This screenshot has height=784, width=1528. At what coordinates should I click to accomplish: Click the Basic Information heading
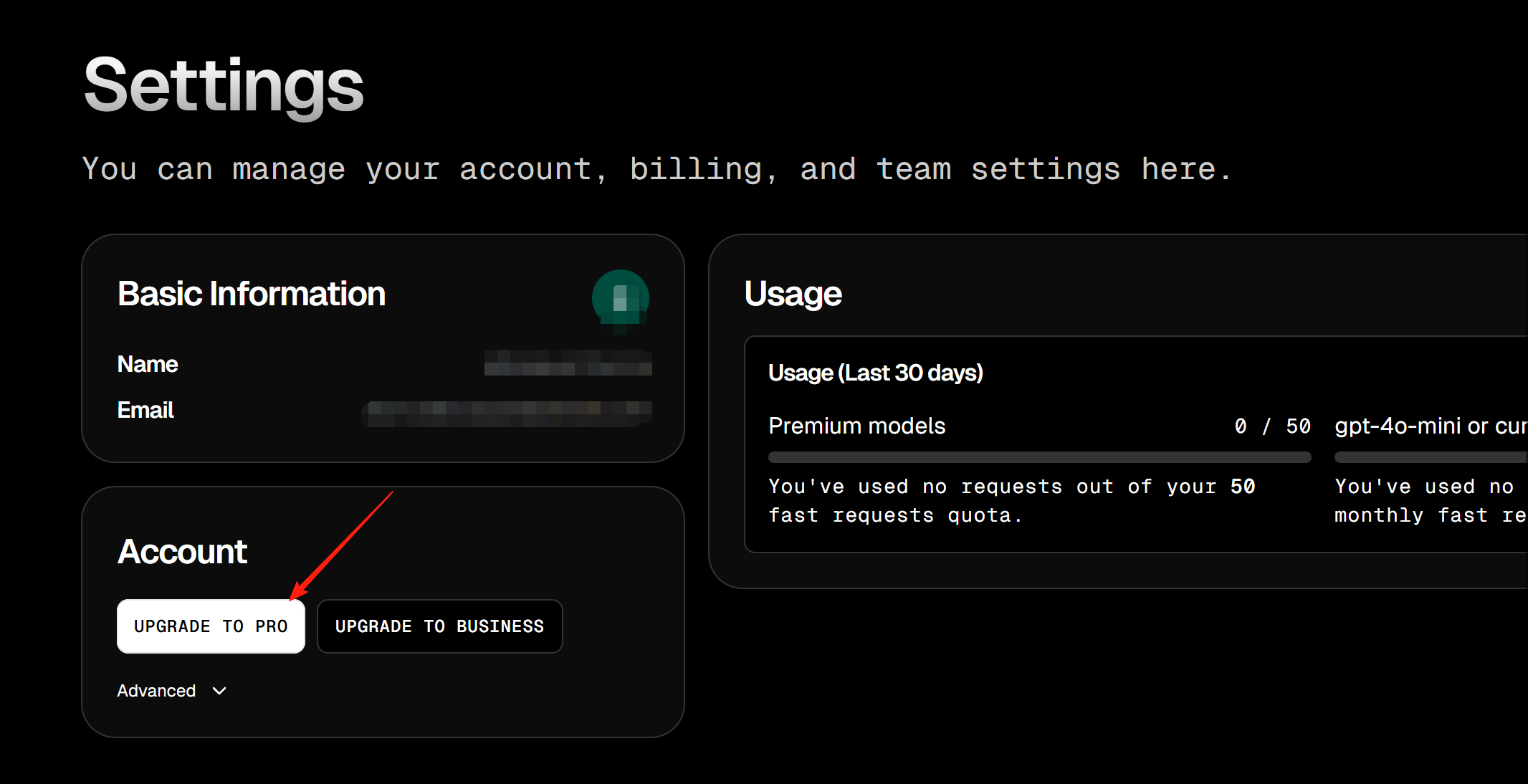pos(252,294)
